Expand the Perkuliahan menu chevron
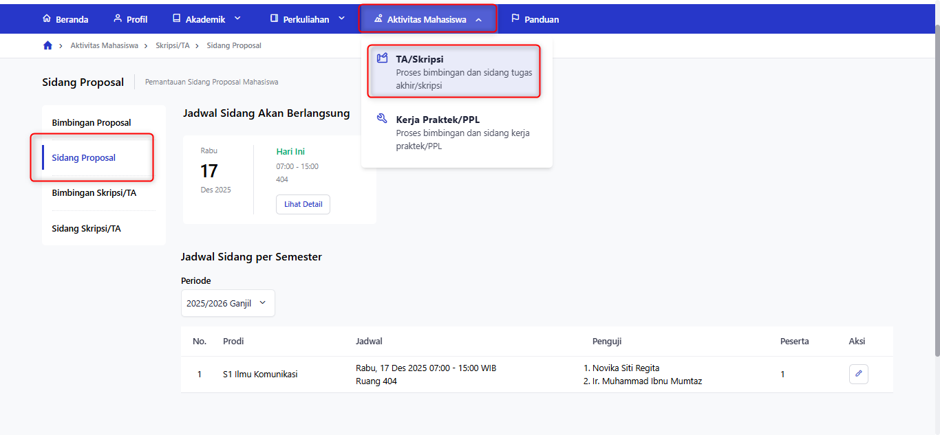Viewport: 940px width, 435px height. pos(342,19)
